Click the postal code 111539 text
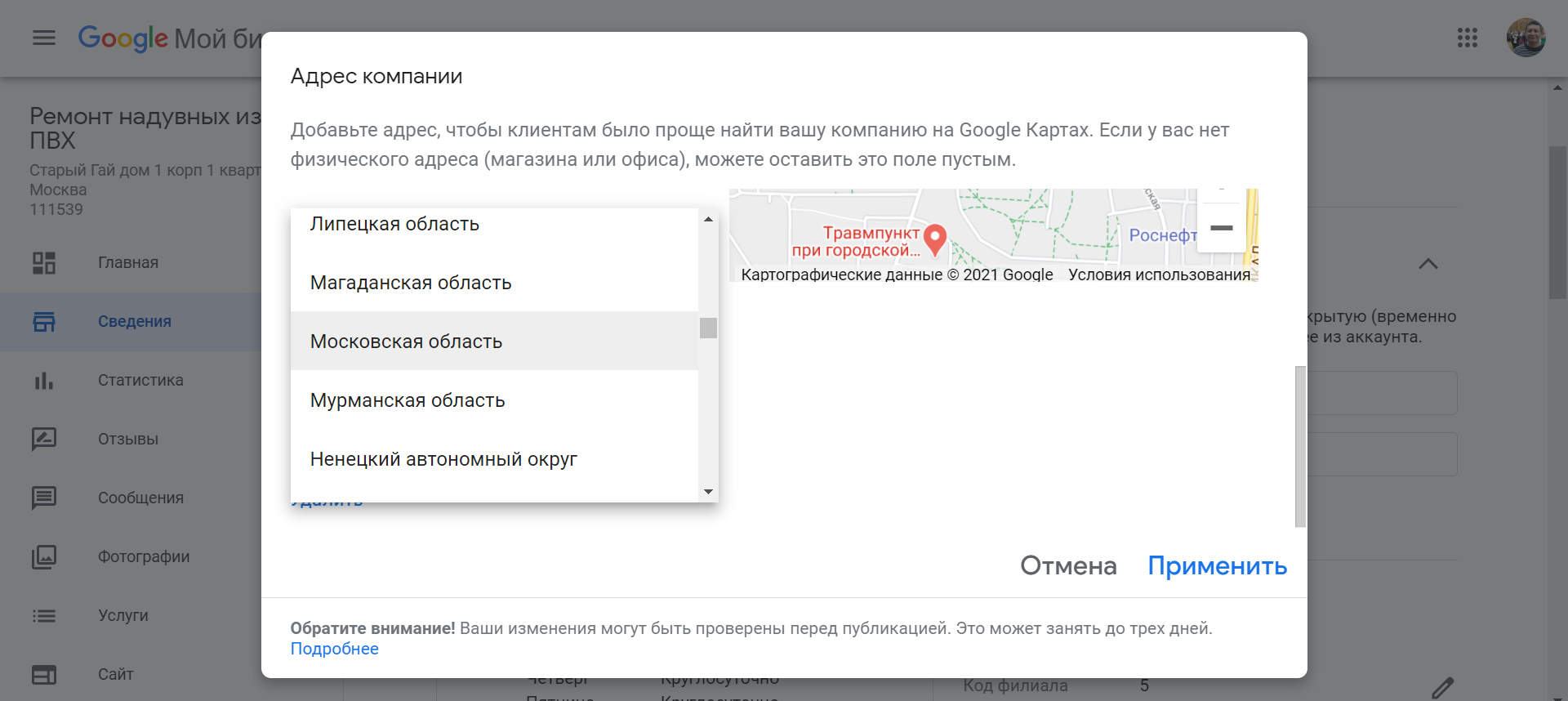 [x=56, y=209]
